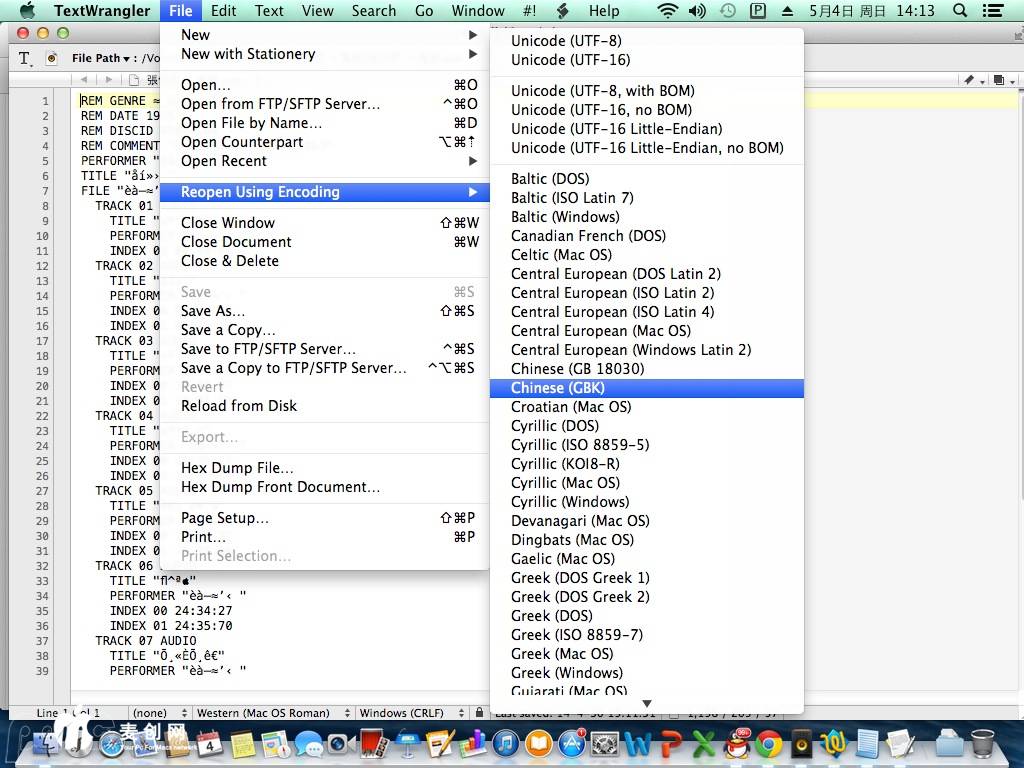Select Chinese (GBK) encoding
Screen dimensions: 1024x768
(x=558, y=388)
